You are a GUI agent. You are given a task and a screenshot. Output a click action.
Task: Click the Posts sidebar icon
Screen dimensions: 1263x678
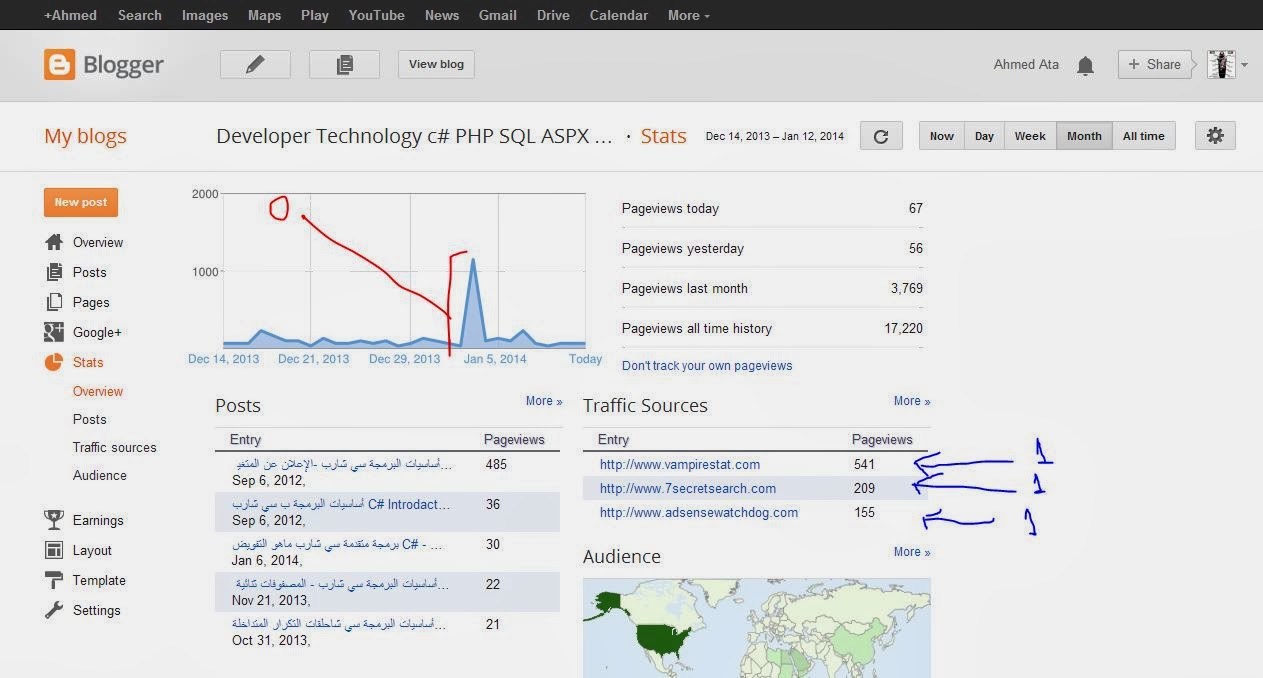coord(54,272)
